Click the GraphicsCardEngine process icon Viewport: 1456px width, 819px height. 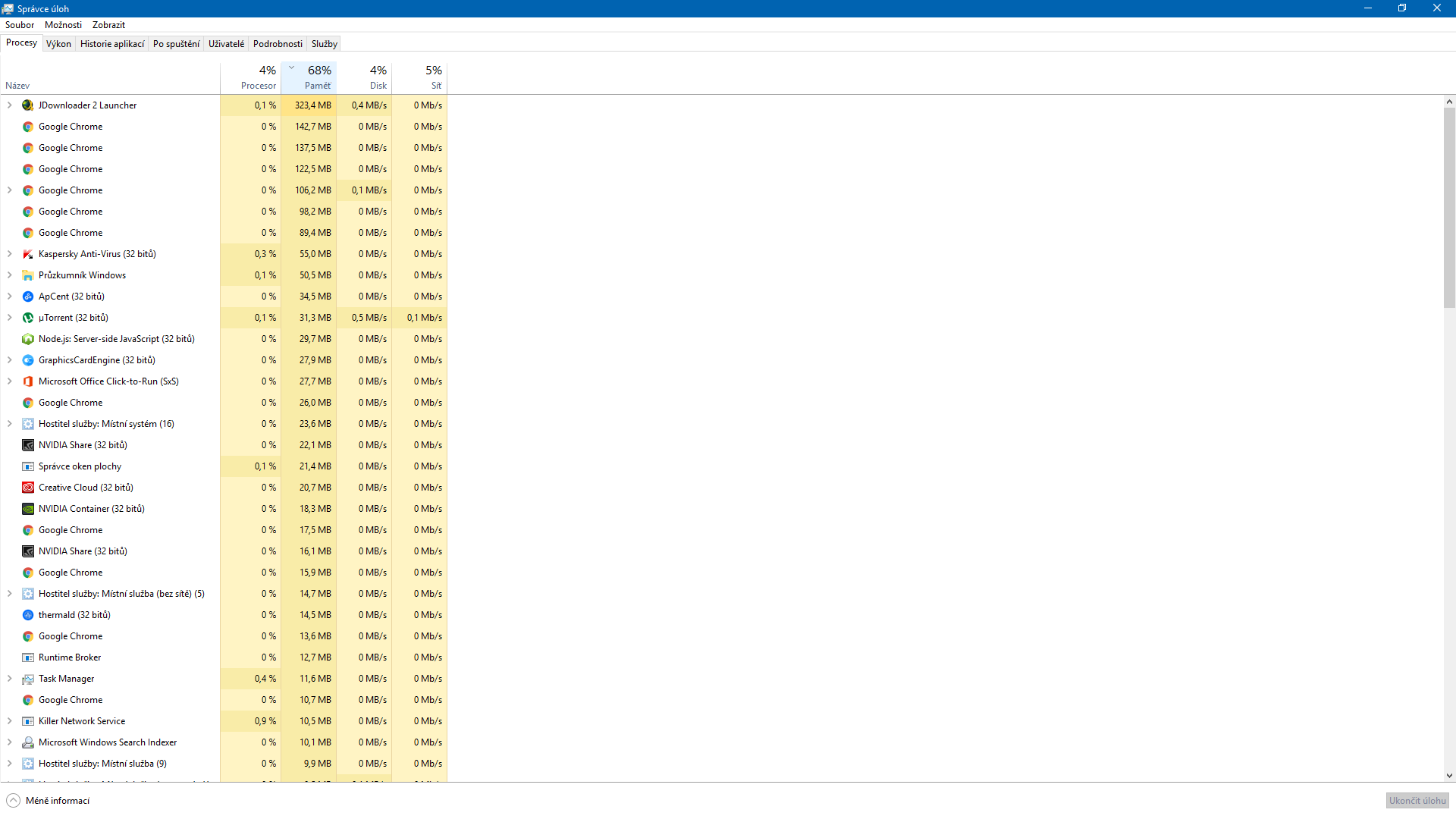pyautogui.click(x=28, y=360)
